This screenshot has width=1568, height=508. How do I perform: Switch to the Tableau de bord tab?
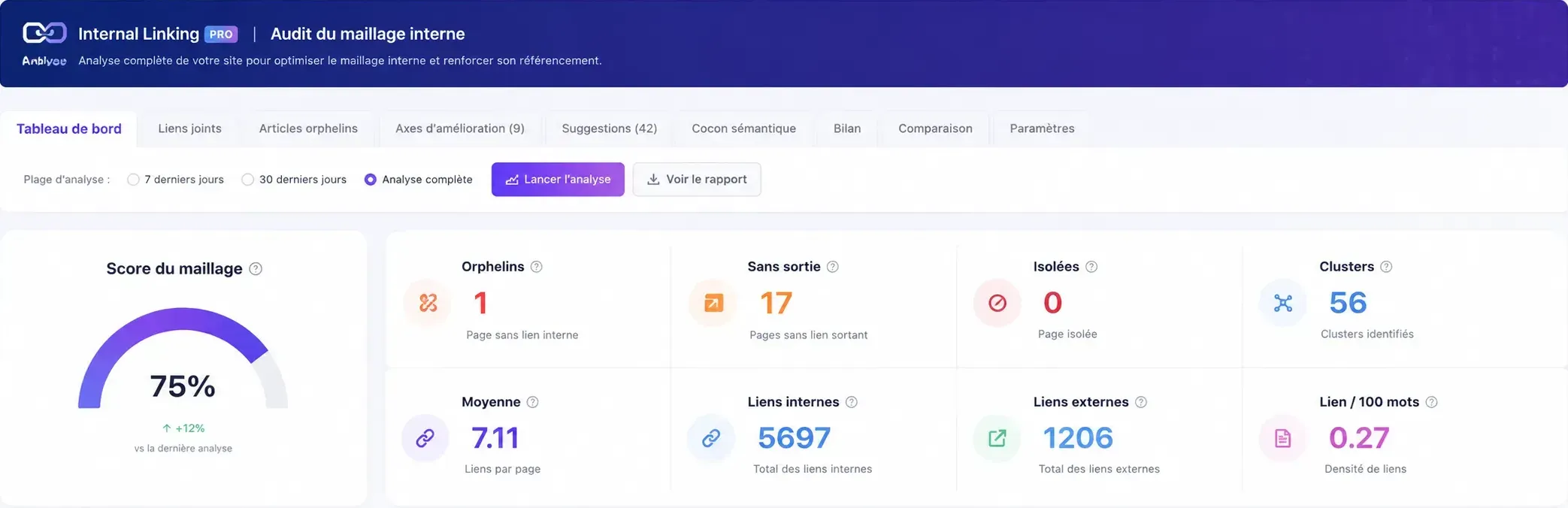tap(68, 129)
